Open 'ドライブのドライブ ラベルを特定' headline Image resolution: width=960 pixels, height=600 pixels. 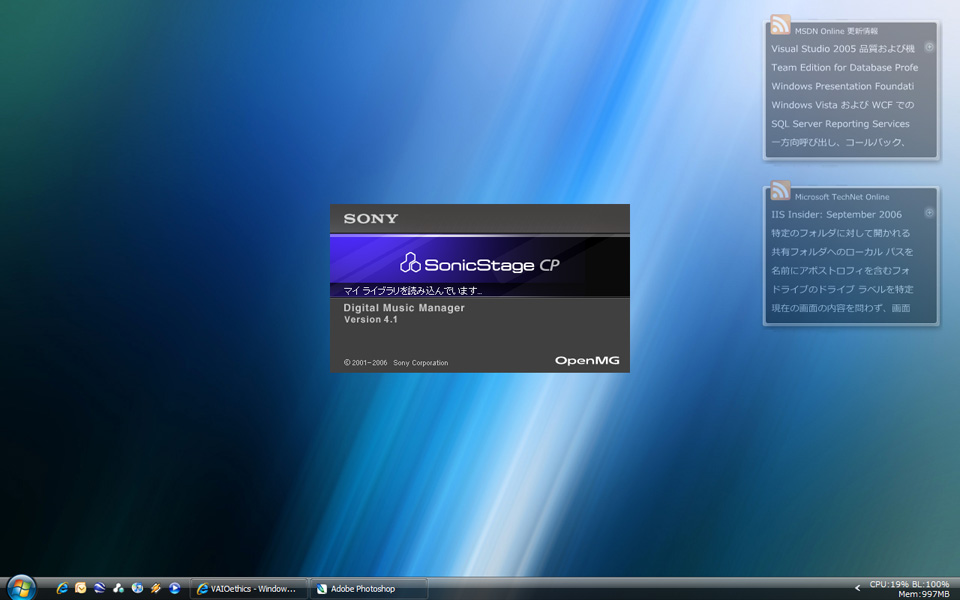coord(842,289)
